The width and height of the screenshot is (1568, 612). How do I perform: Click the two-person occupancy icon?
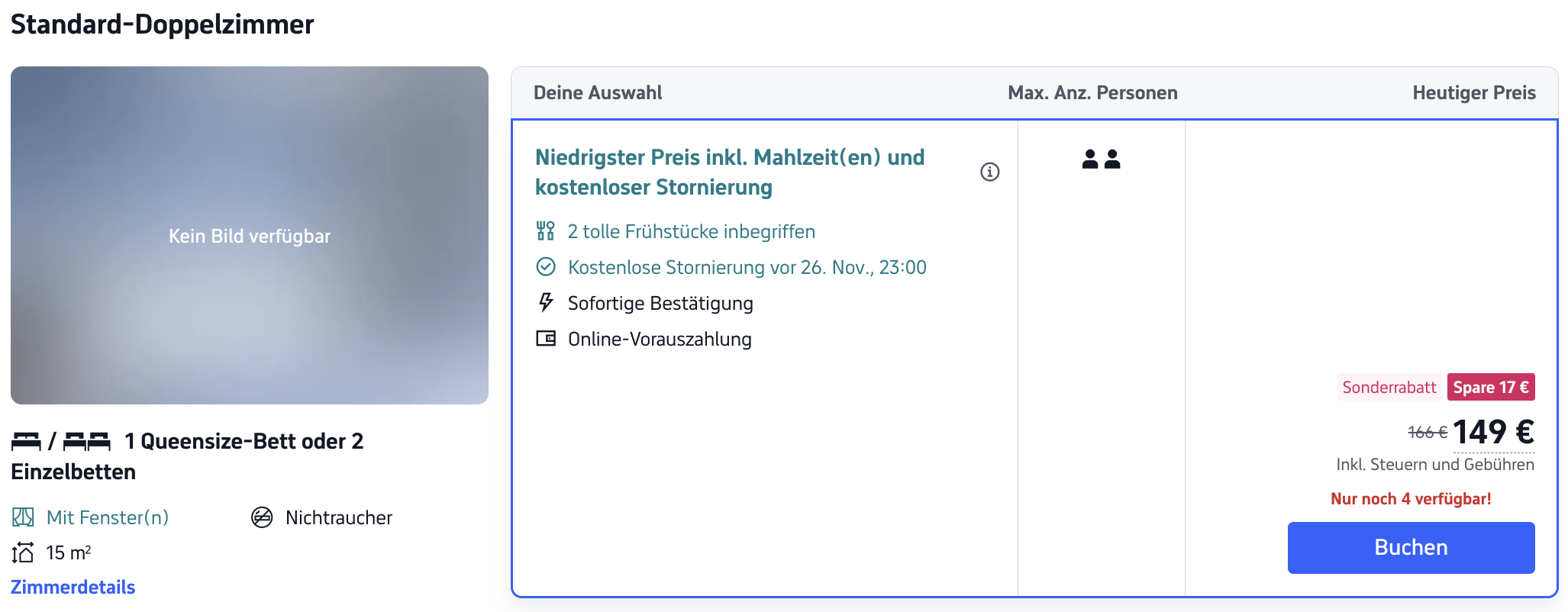tap(1101, 159)
